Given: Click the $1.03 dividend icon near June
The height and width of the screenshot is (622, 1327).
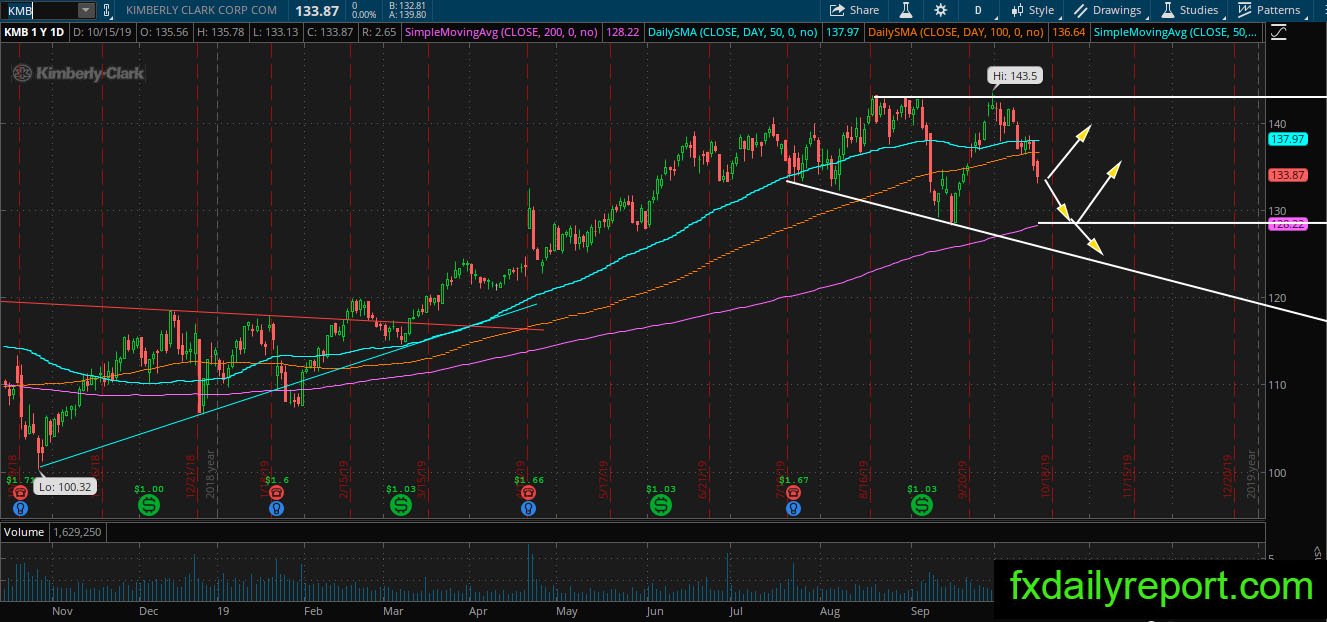Looking at the screenshot, I should point(661,506).
